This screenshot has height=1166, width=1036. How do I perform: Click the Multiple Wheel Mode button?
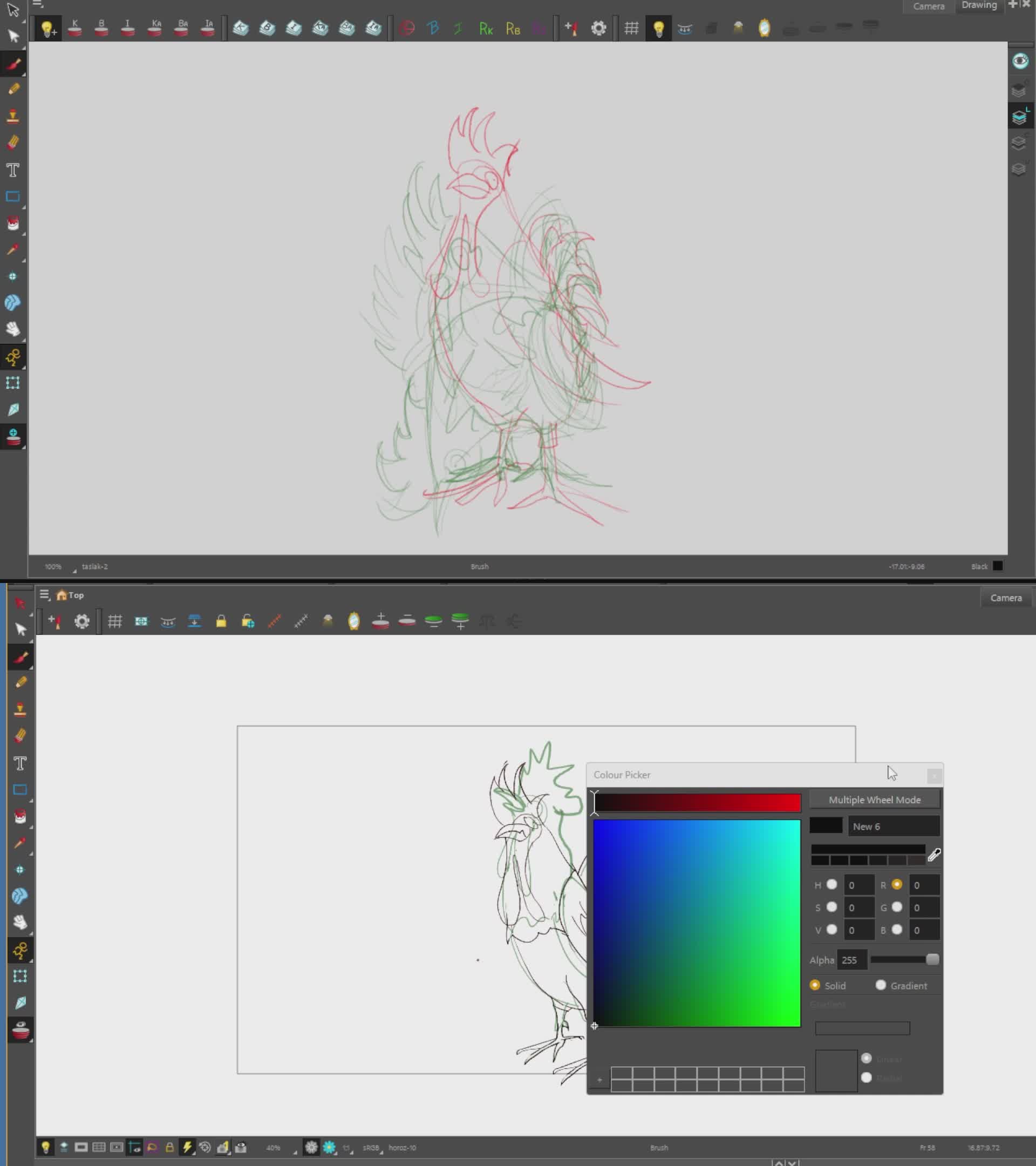click(874, 800)
